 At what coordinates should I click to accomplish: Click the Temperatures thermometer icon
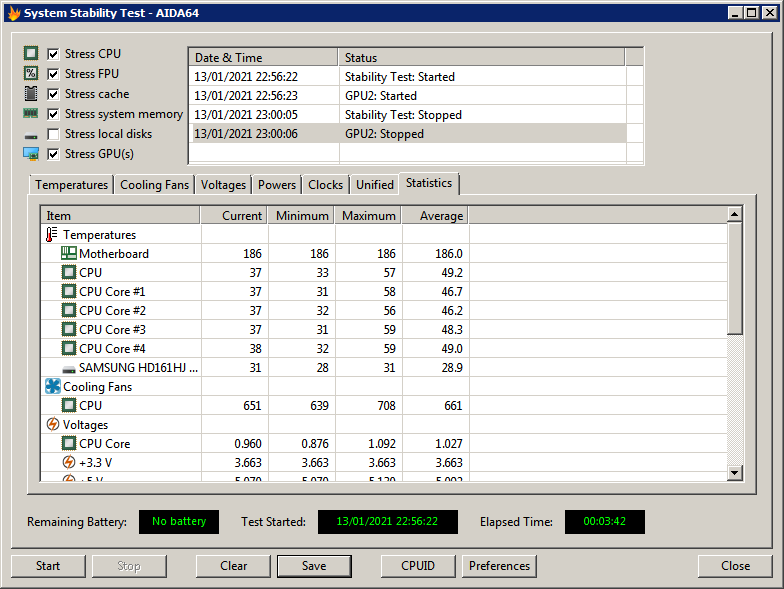point(52,234)
